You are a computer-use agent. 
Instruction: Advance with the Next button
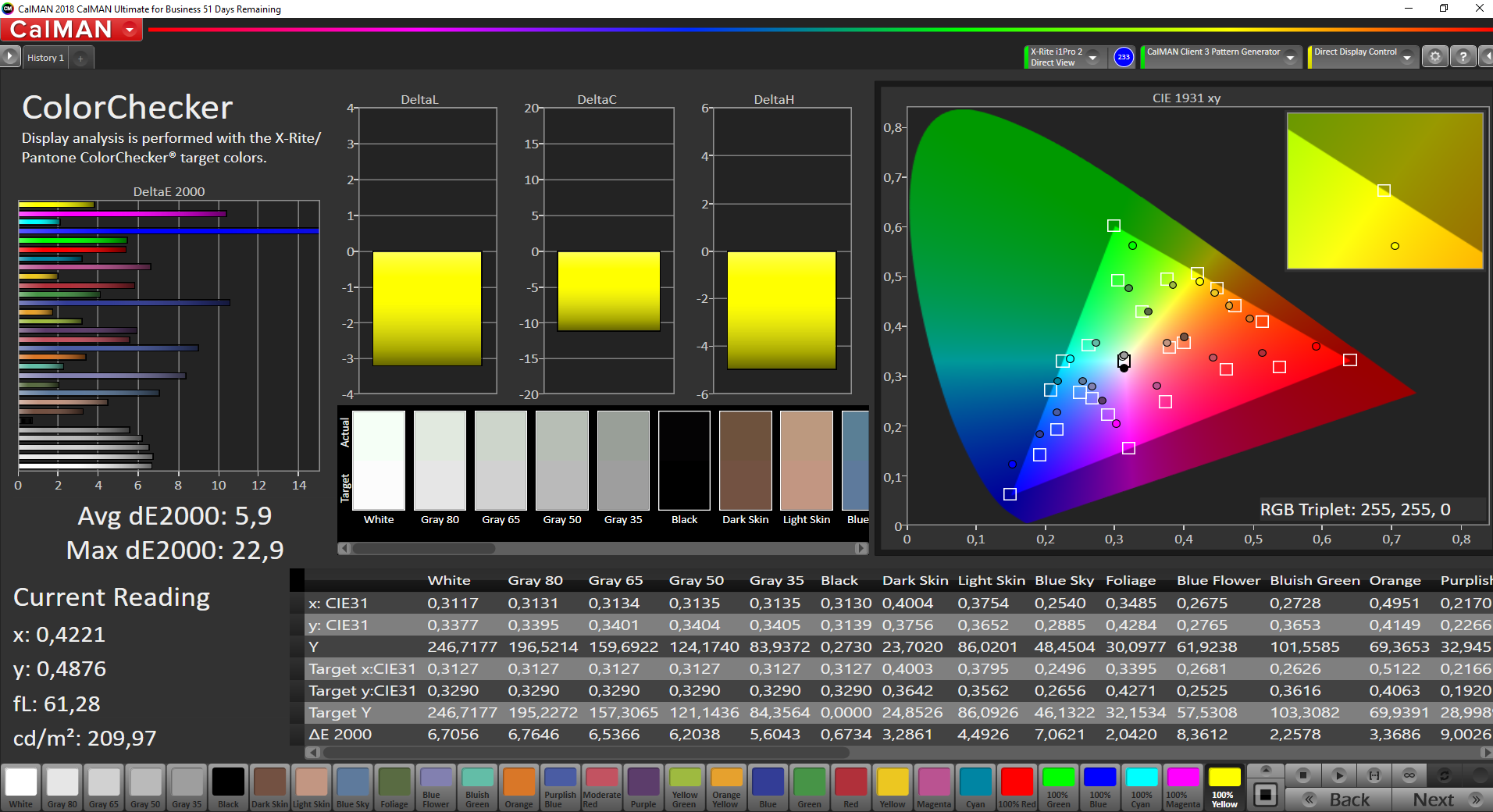coord(1442,800)
